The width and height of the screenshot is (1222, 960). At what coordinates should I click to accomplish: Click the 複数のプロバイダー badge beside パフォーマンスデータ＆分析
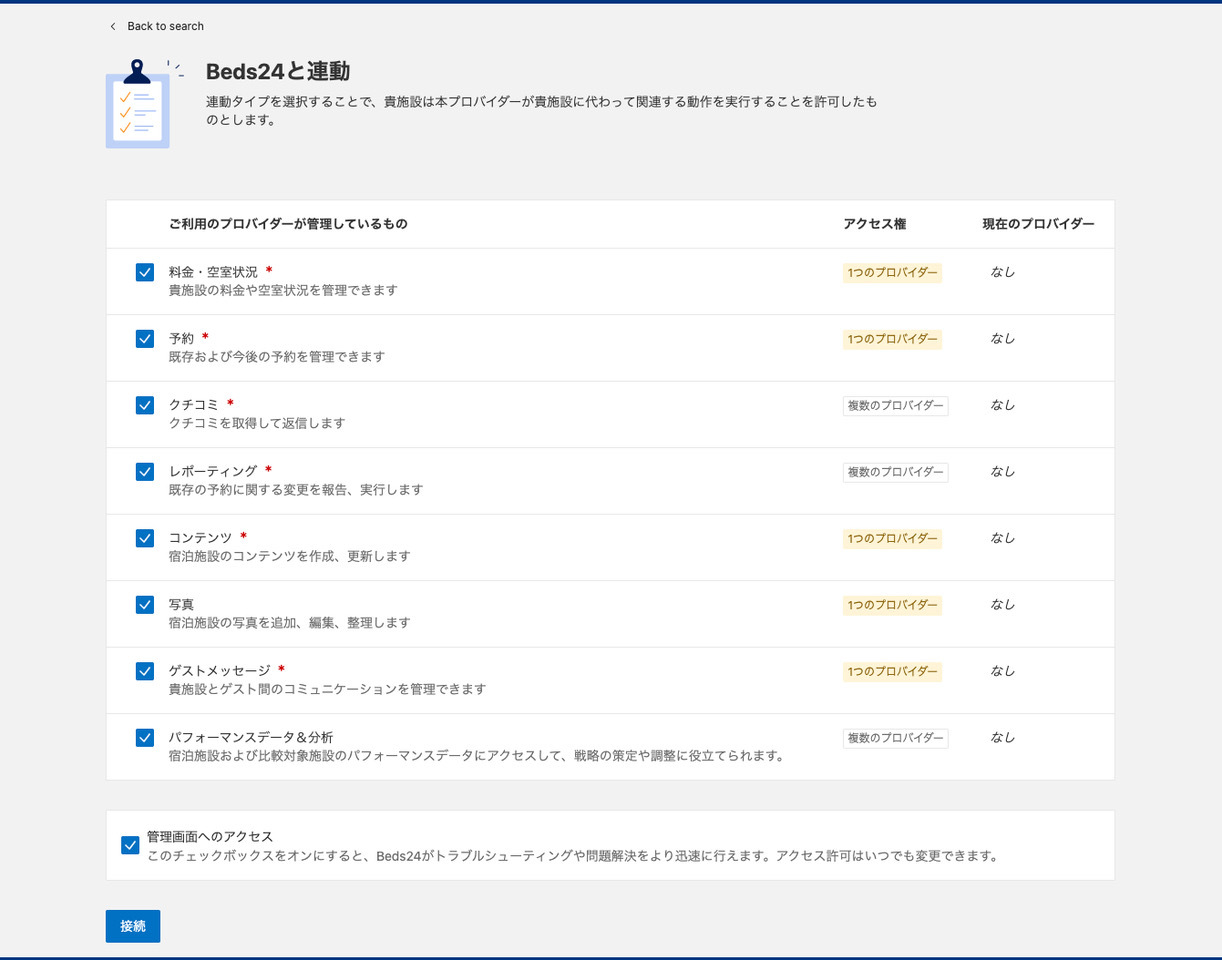[896, 737]
